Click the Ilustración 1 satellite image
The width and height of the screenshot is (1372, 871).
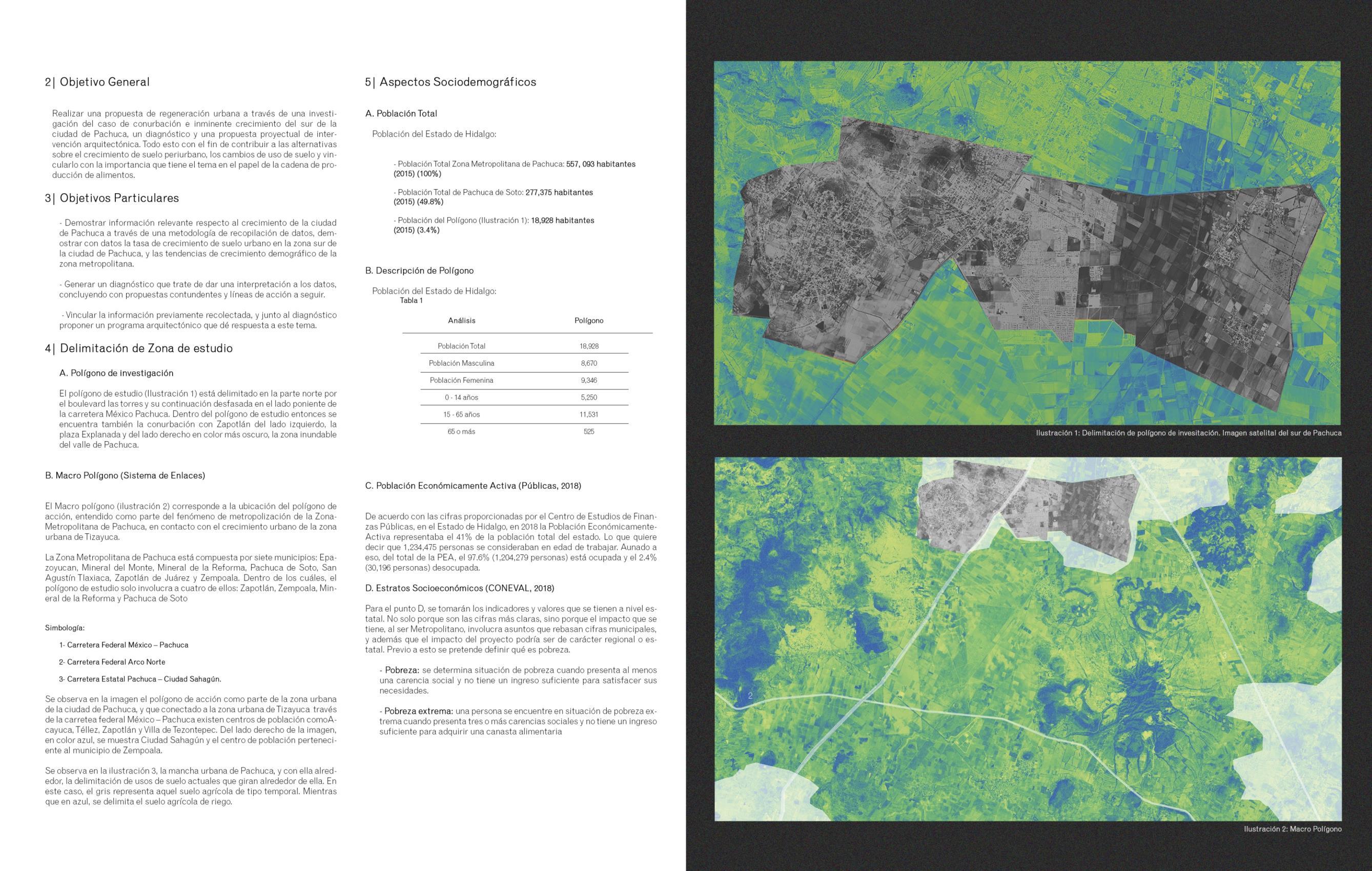click(1027, 243)
